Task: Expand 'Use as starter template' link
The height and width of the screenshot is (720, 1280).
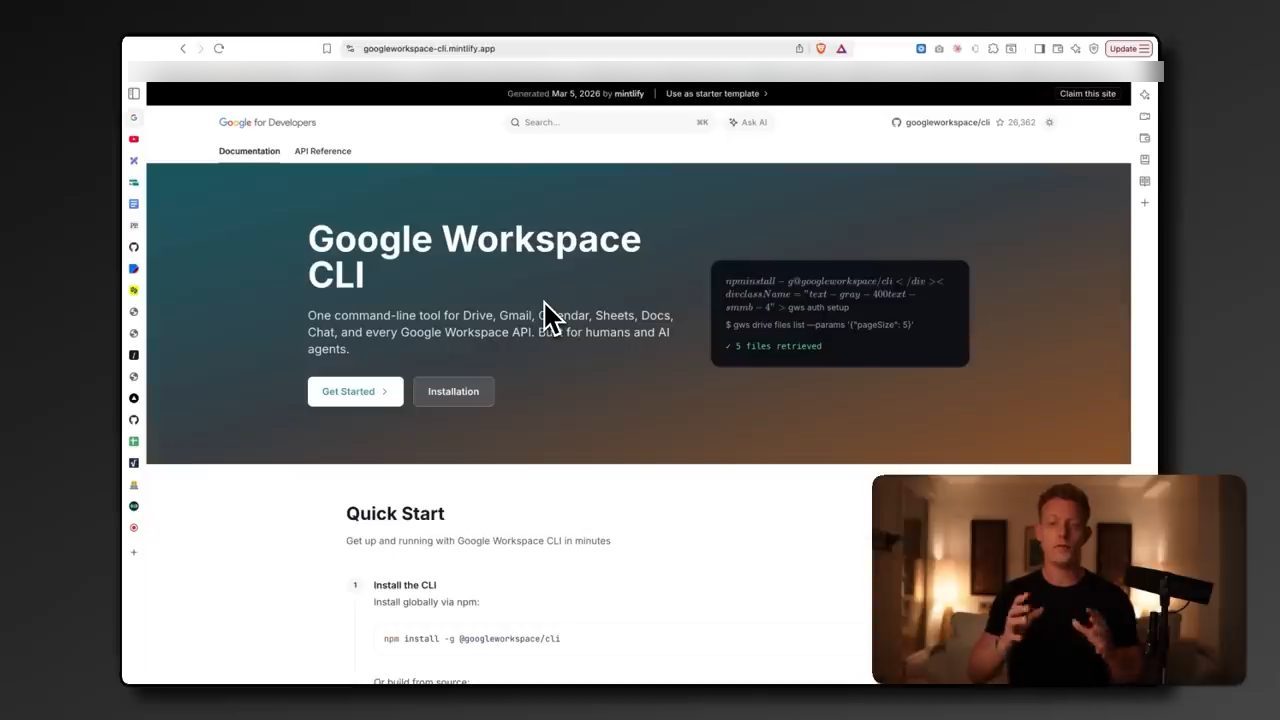Action: click(717, 94)
